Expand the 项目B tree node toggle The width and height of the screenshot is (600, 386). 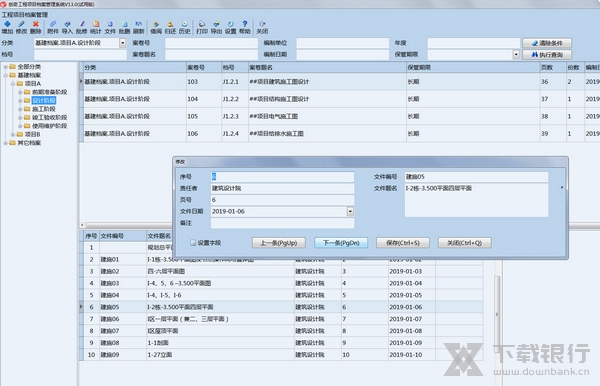point(13,134)
